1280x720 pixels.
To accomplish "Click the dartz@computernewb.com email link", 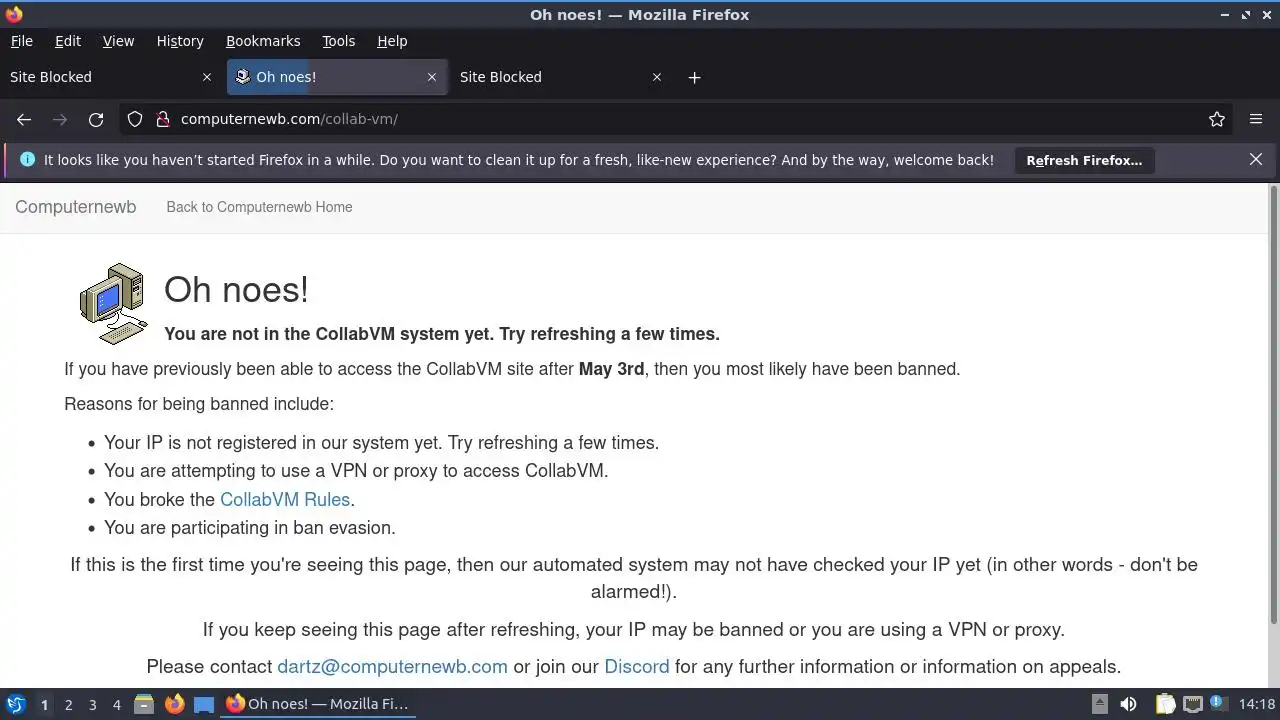I will (392, 667).
